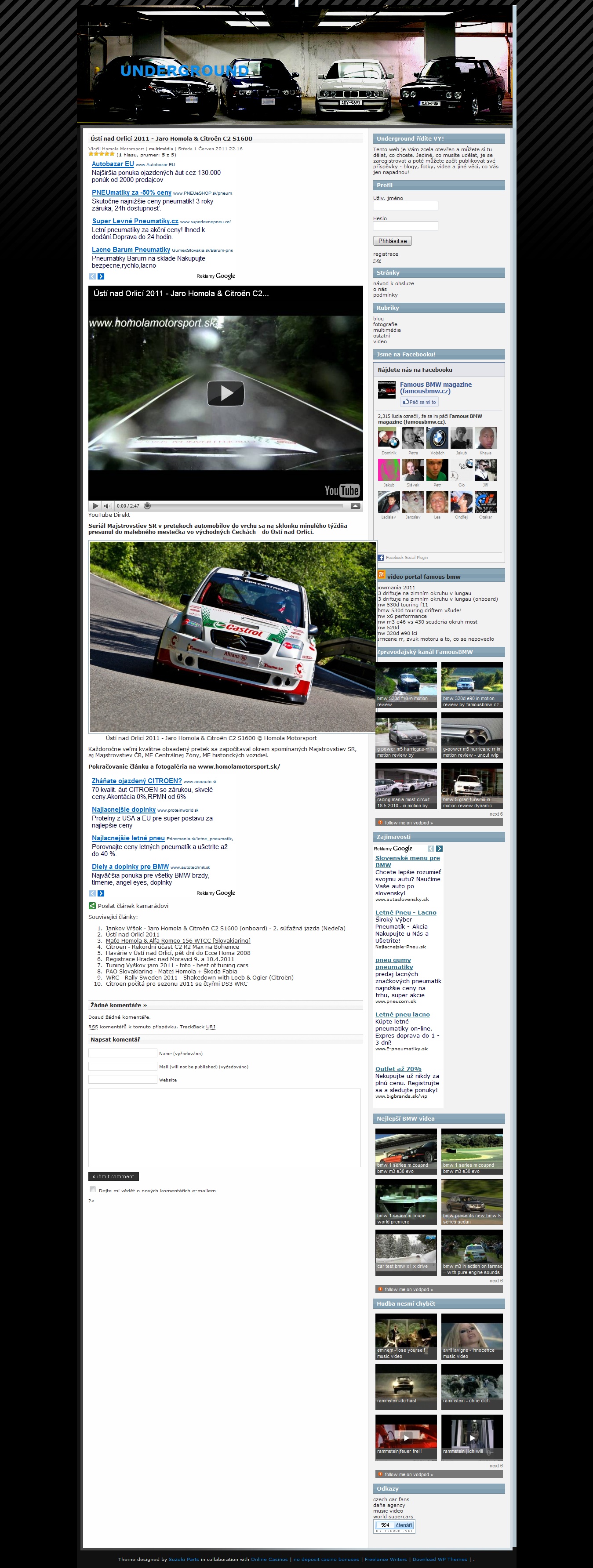Open the Autobazar EU ad link
Screen dimensions: 593x1568
[113, 164]
